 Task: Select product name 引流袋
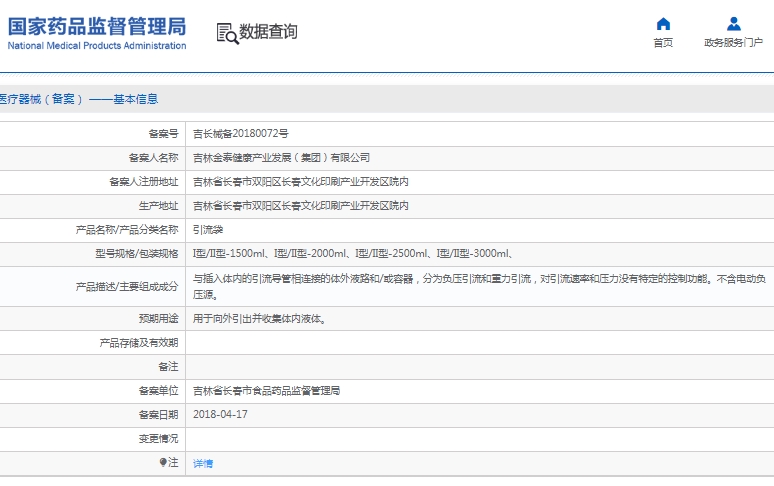208,230
